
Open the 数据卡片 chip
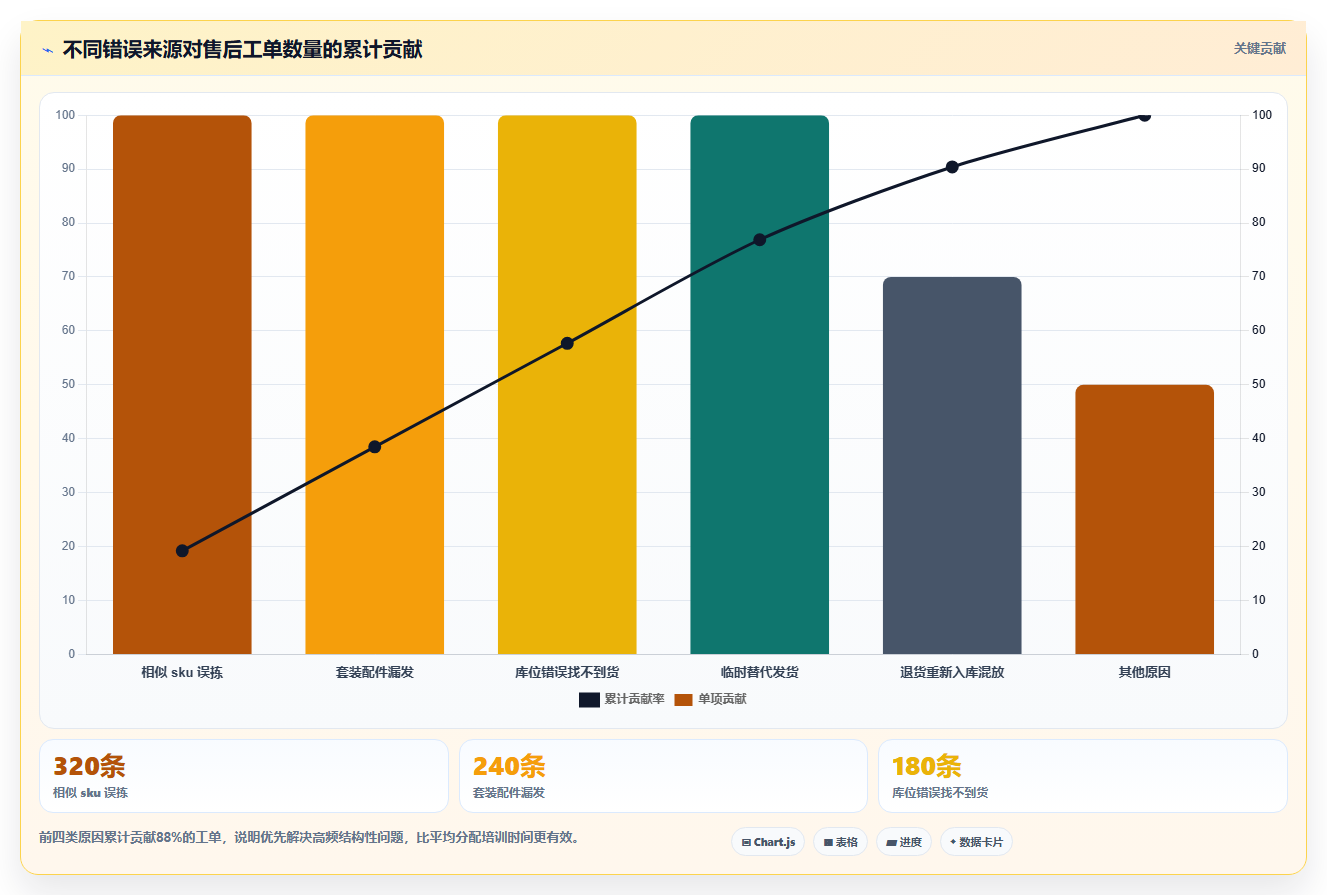[x=976, y=842]
